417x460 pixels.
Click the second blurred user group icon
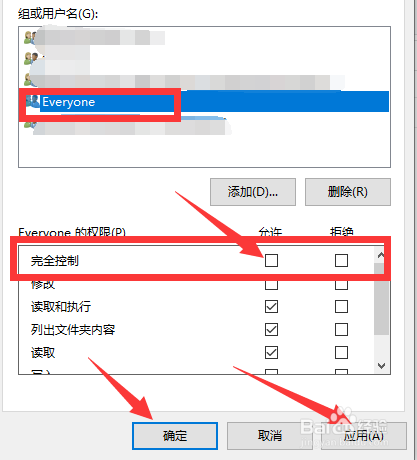point(31,59)
